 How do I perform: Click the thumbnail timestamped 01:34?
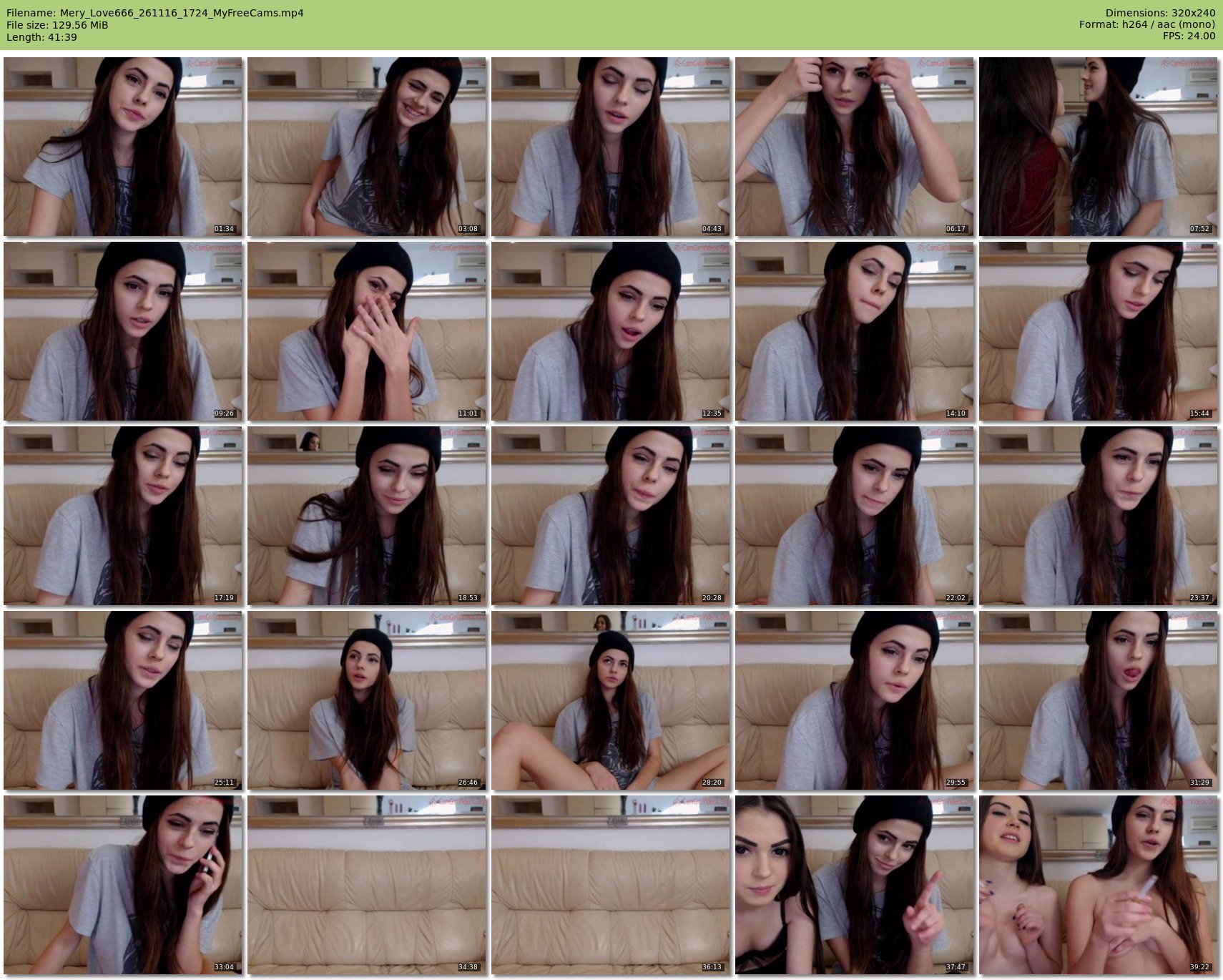point(123,147)
